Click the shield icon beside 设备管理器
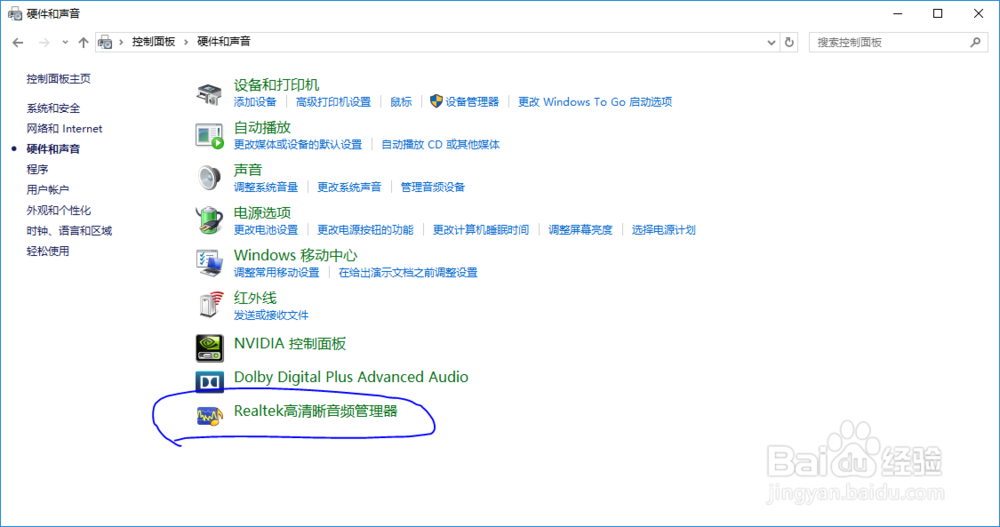 point(436,101)
